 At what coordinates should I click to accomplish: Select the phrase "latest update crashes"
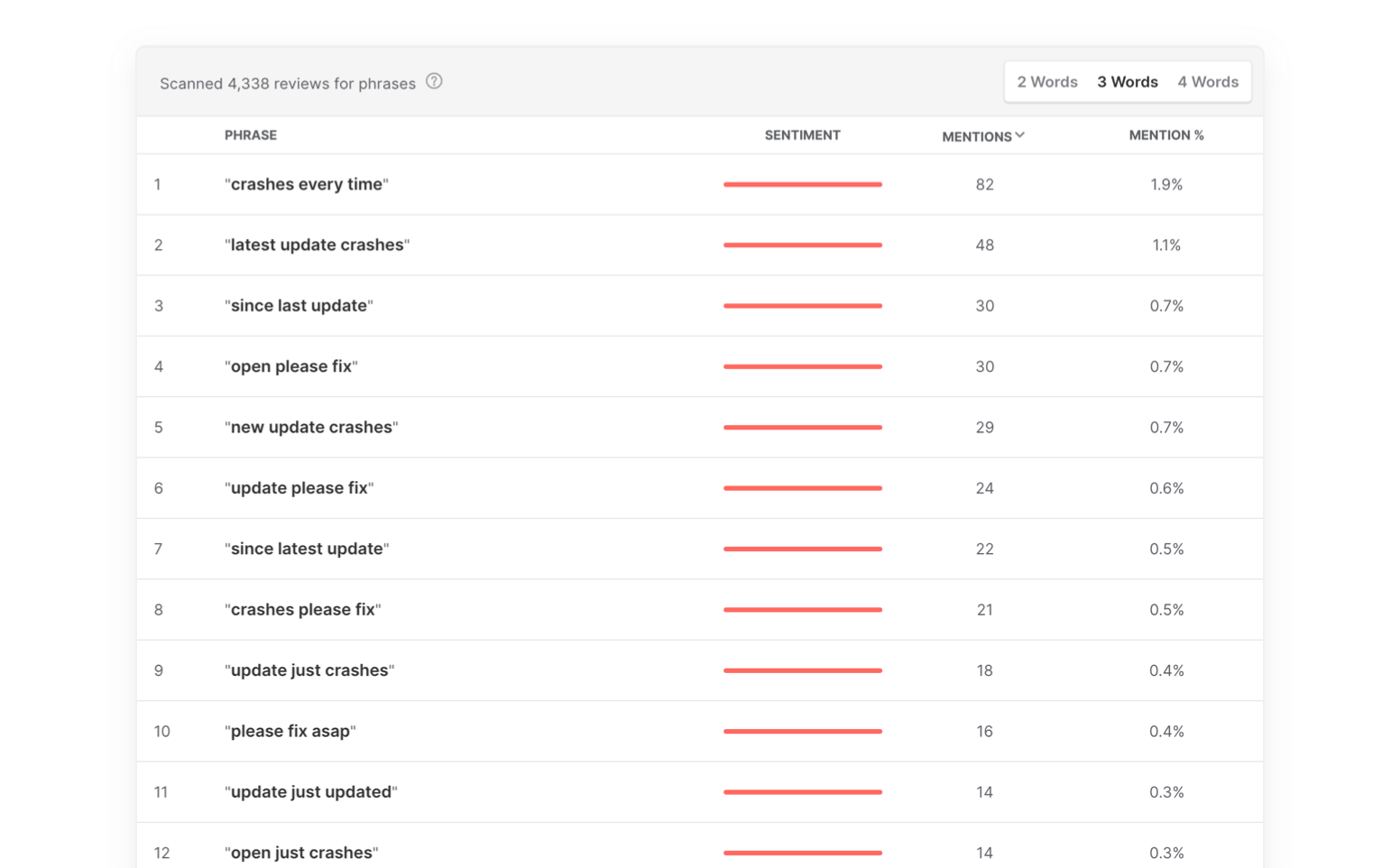pos(318,245)
